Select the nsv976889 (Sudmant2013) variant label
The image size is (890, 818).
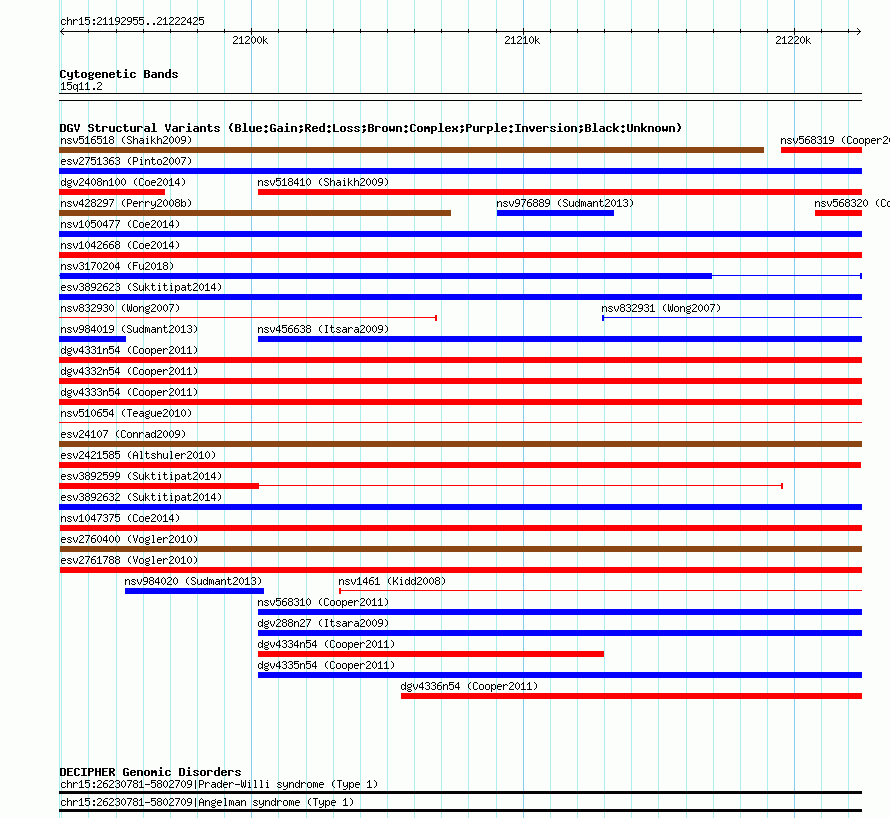point(565,203)
